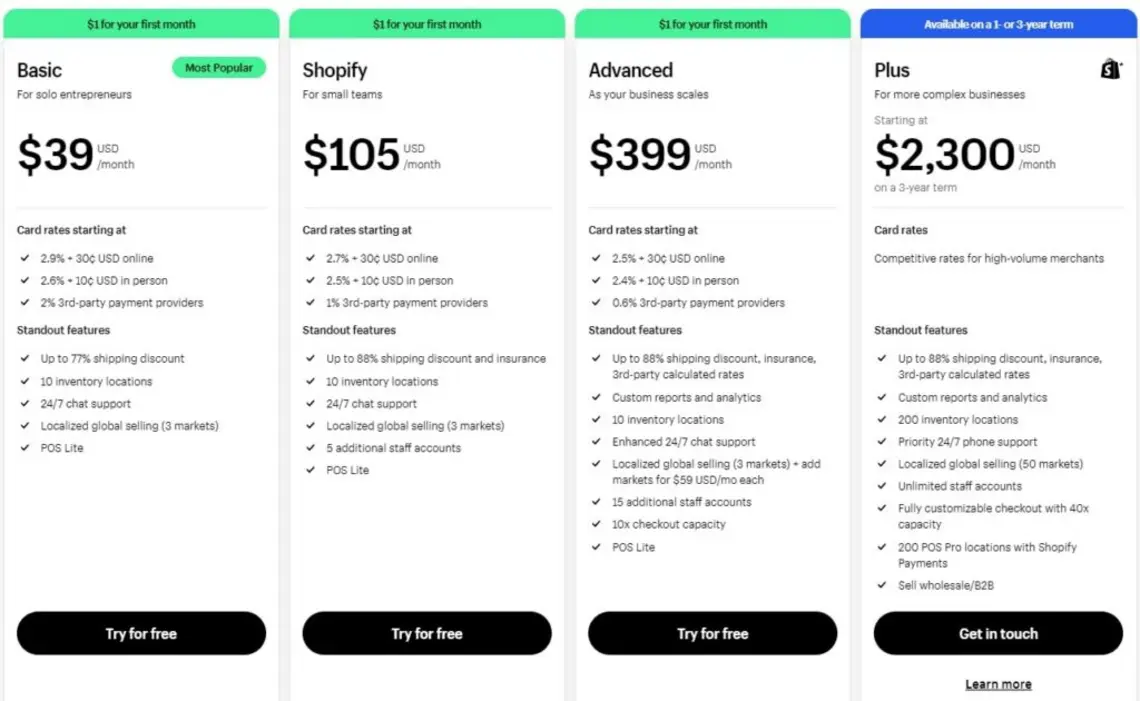
Task: Click Try for free under the Advanced plan
Action: click(x=712, y=633)
